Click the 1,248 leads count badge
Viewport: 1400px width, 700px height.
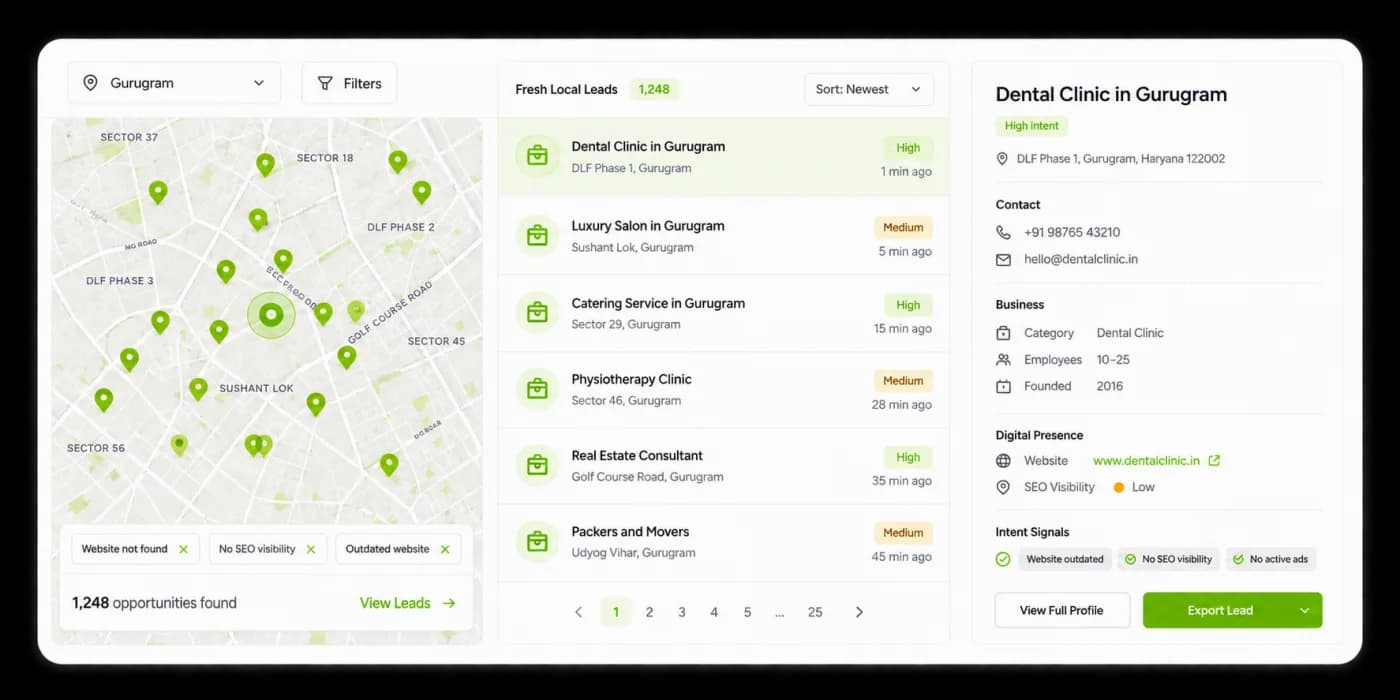pyautogui.click(x=654, y=89)
